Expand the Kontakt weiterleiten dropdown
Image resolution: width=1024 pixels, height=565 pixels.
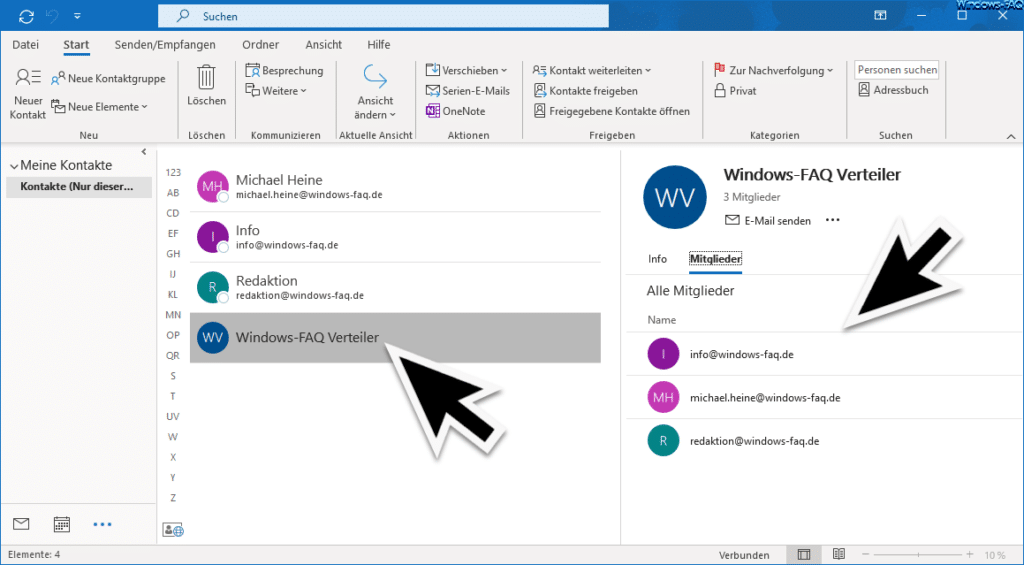pos(592,71)
